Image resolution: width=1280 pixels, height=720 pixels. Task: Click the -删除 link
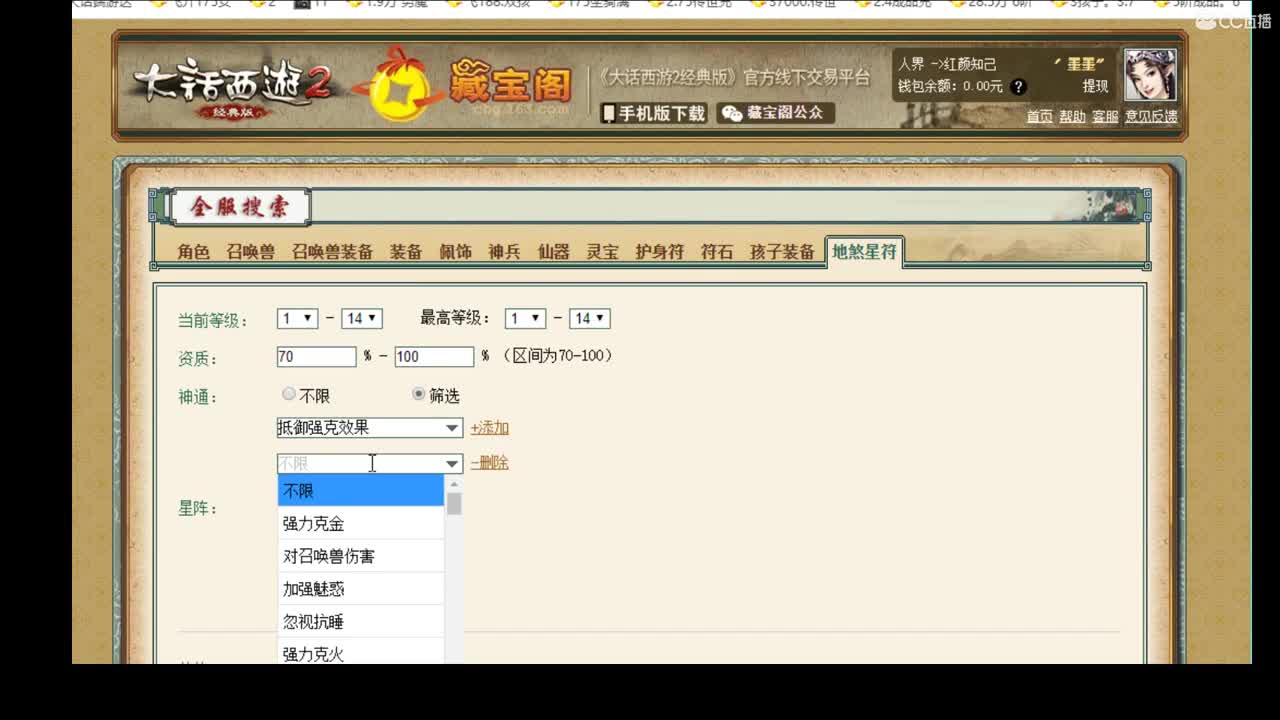click(x=490, y=463)
